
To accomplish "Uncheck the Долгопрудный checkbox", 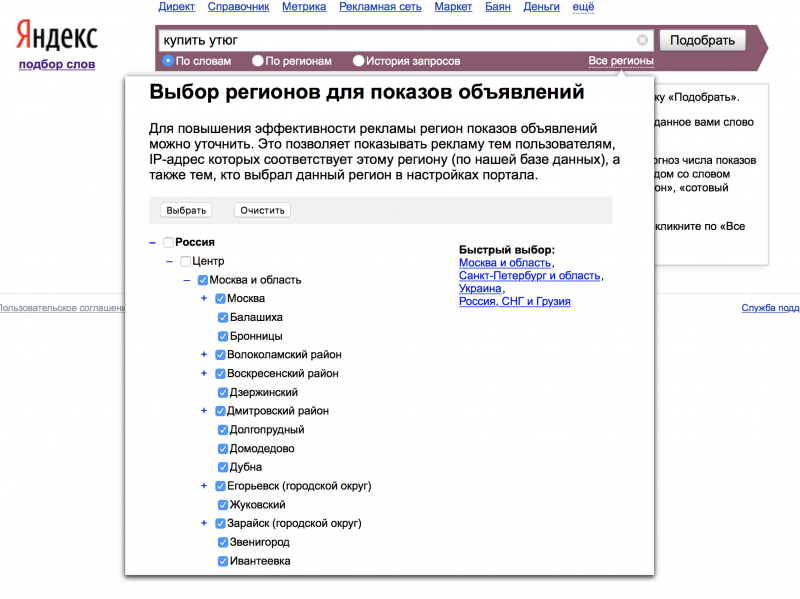I will (x=223, y=430).
